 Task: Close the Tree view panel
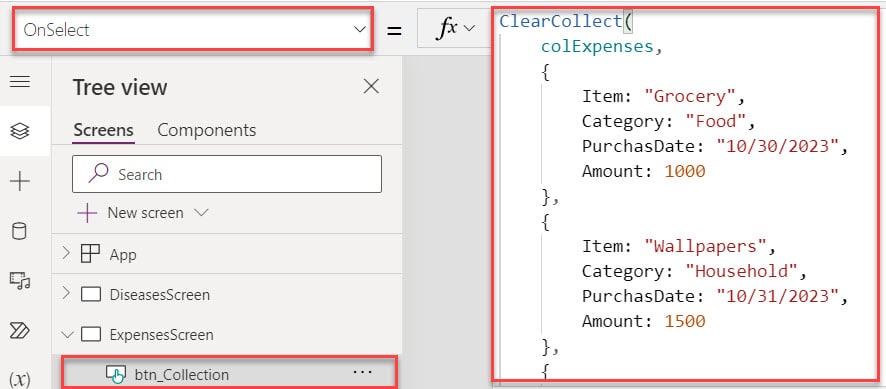[371, 87]
